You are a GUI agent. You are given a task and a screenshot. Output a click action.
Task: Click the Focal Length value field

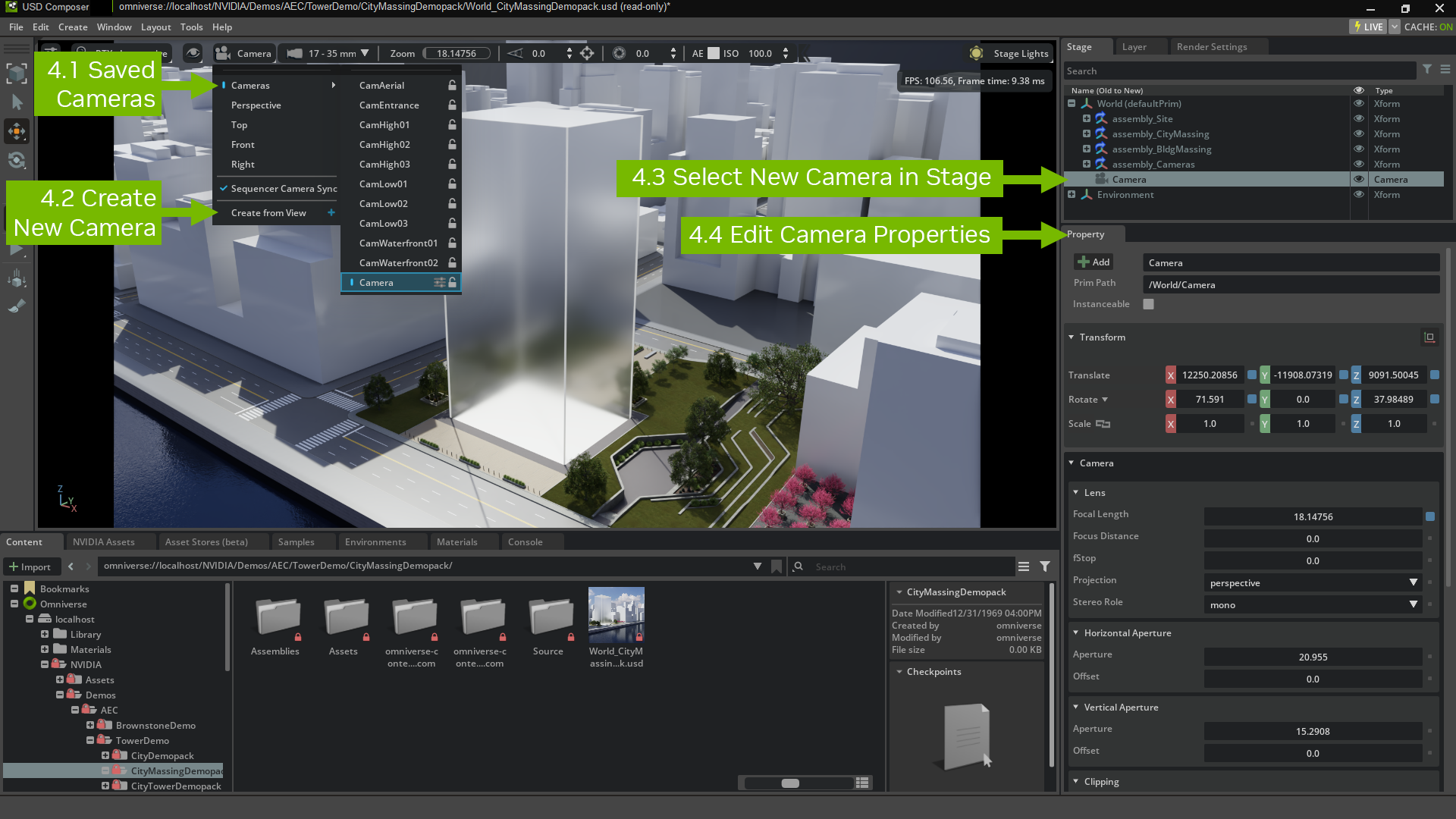click(1313, 516)
